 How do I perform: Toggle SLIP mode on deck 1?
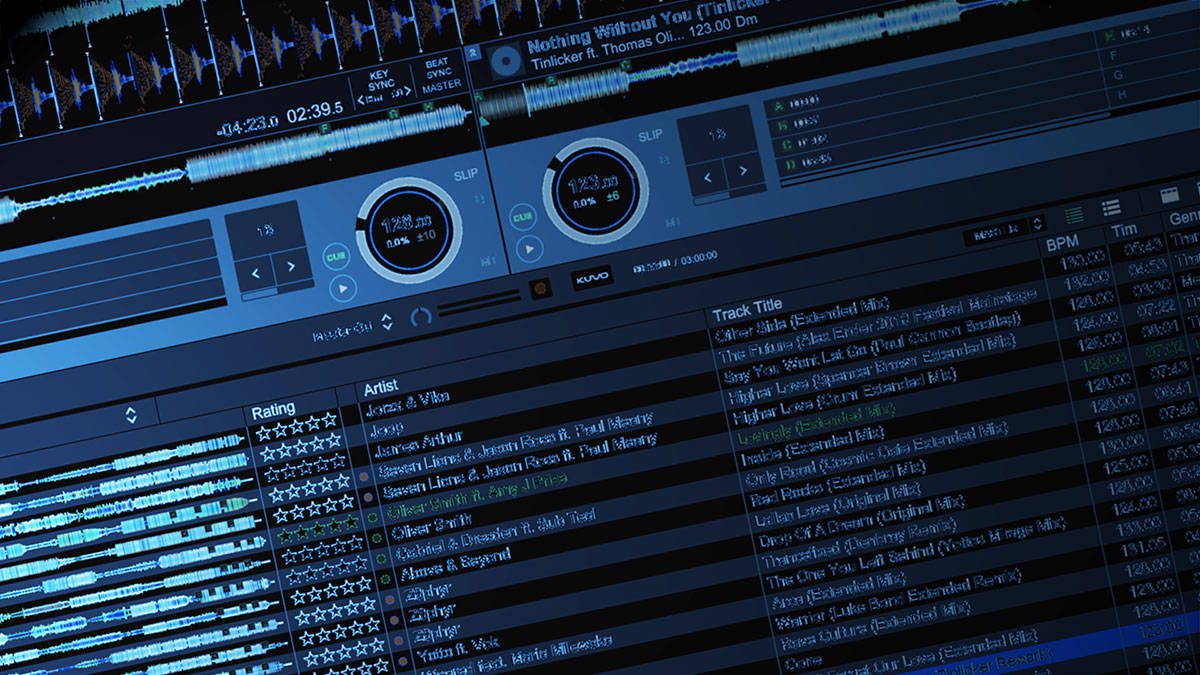tap(466, 175)
